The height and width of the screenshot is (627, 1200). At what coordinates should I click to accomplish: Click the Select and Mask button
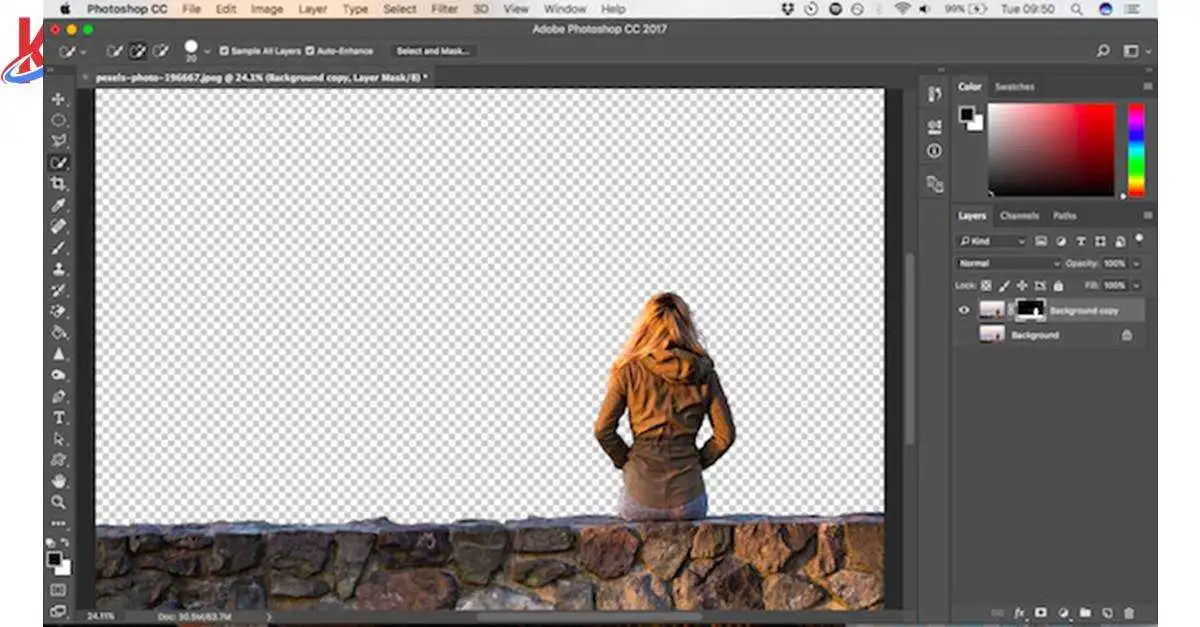pyautogui.click(x=434, y=51)
